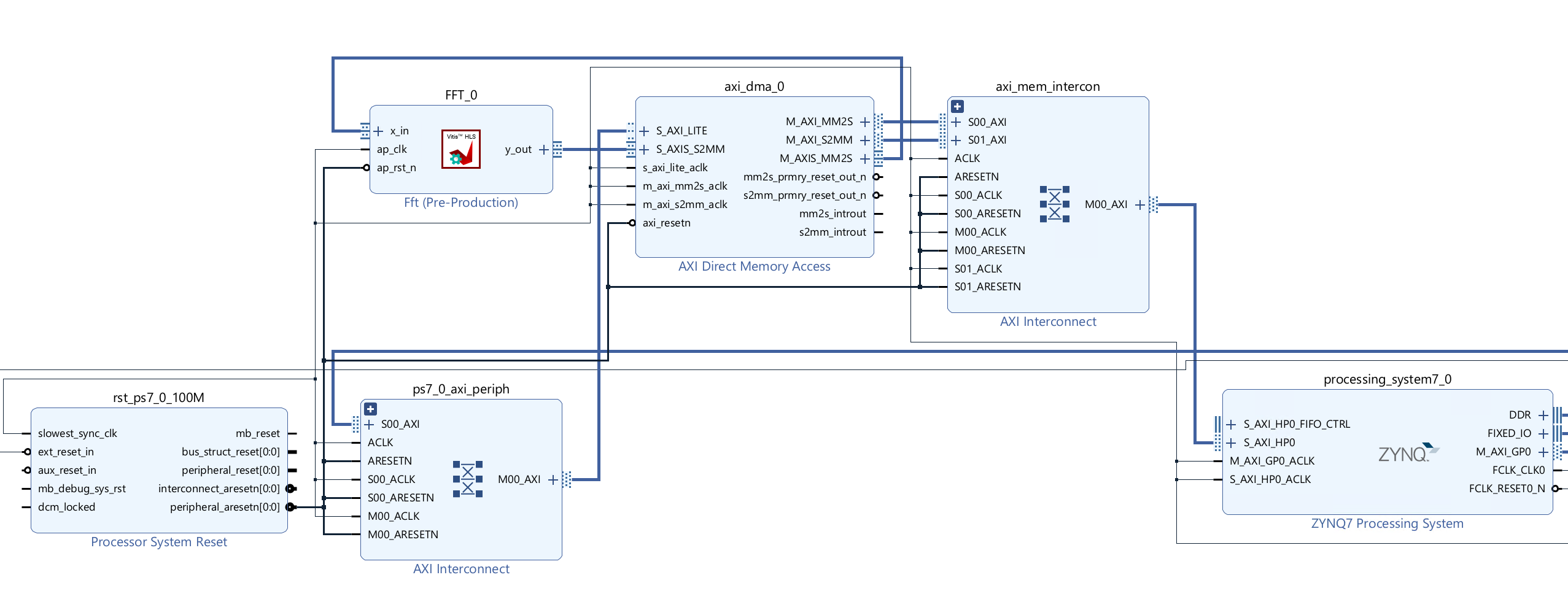Select the ap_rst_n pin on FFT_0
1568x599 pixels.
[x=396, y=168]
